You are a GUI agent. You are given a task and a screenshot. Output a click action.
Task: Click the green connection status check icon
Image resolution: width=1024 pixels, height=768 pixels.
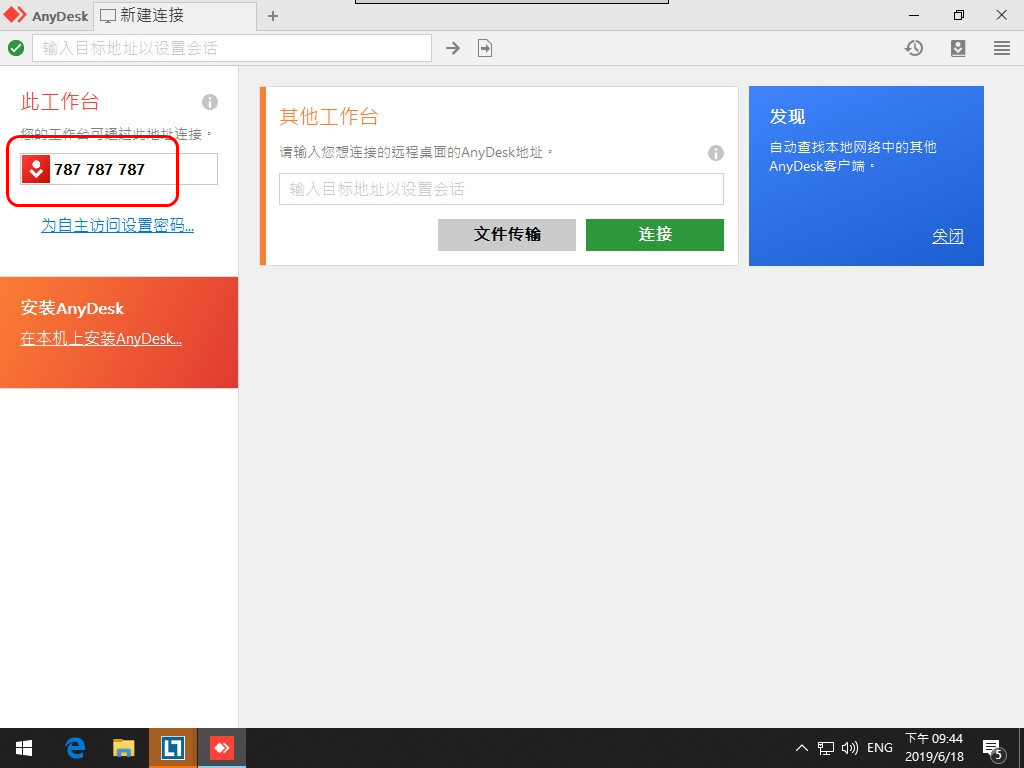tap(16, 48)
